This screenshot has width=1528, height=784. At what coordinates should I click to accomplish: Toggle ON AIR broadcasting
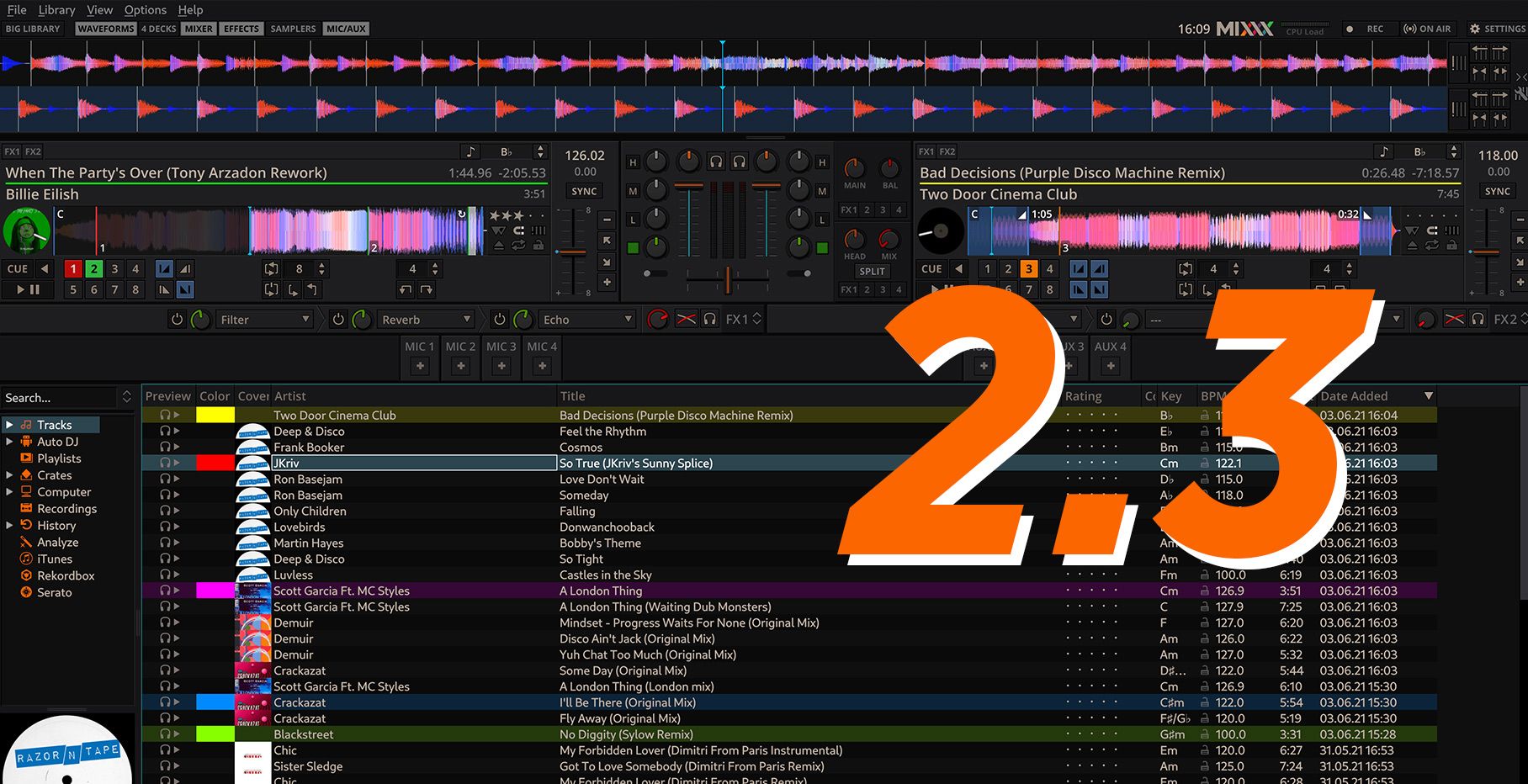pos(1427,29)
